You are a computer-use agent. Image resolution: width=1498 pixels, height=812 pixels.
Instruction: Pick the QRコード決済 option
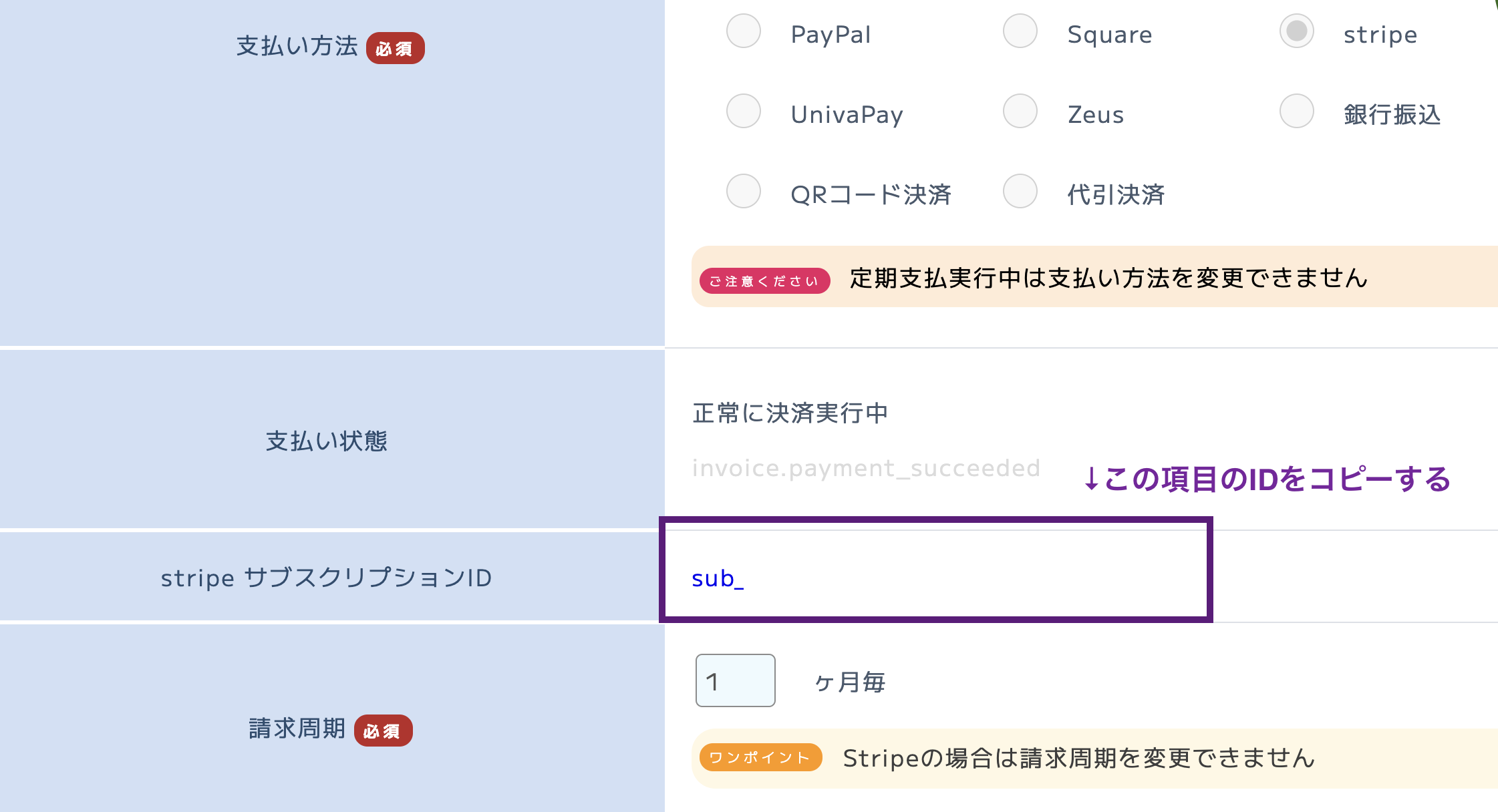pos(744,191)
